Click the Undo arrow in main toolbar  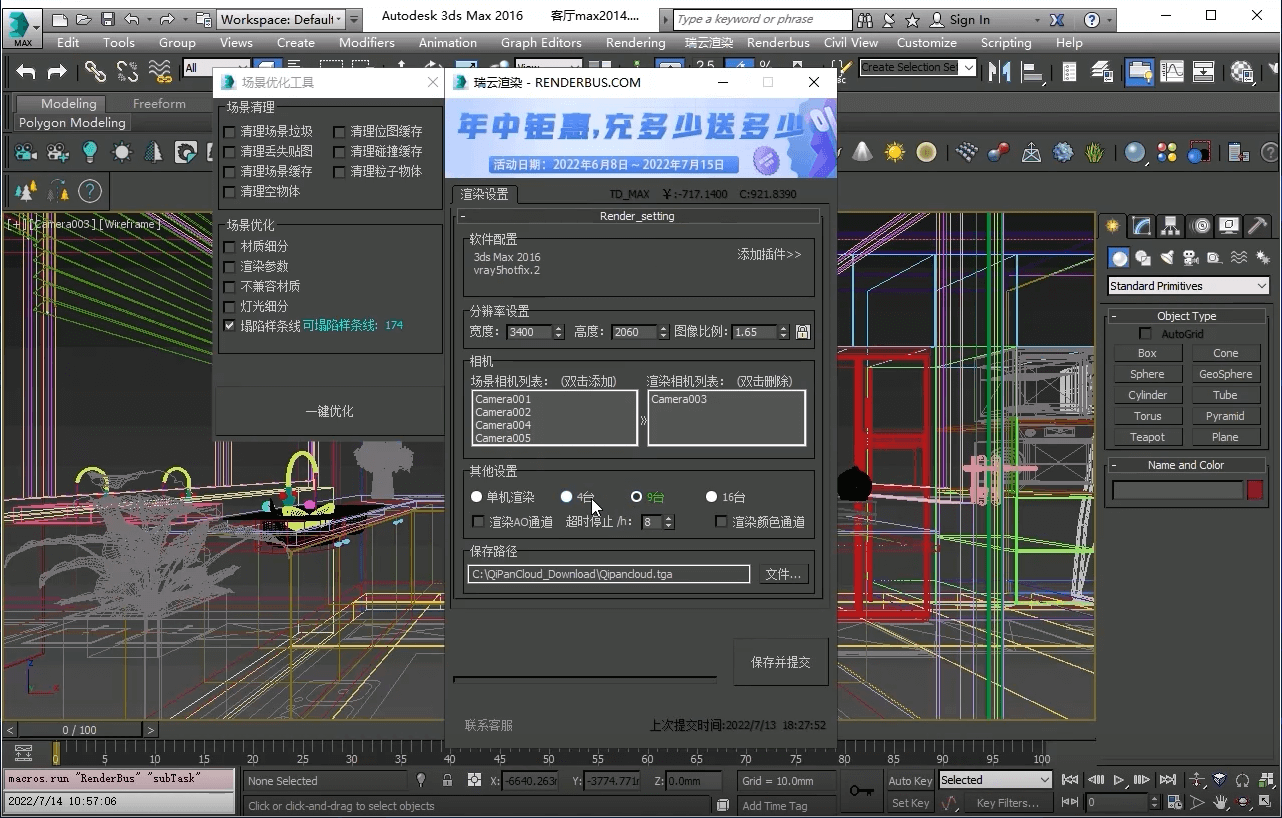click(27, 71)
